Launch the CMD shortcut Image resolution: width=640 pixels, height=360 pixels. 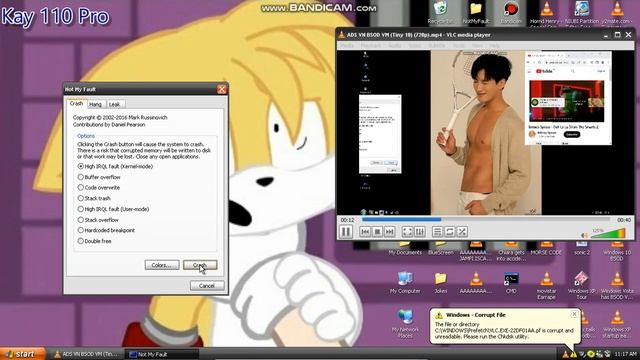click(x=511, y=282)
